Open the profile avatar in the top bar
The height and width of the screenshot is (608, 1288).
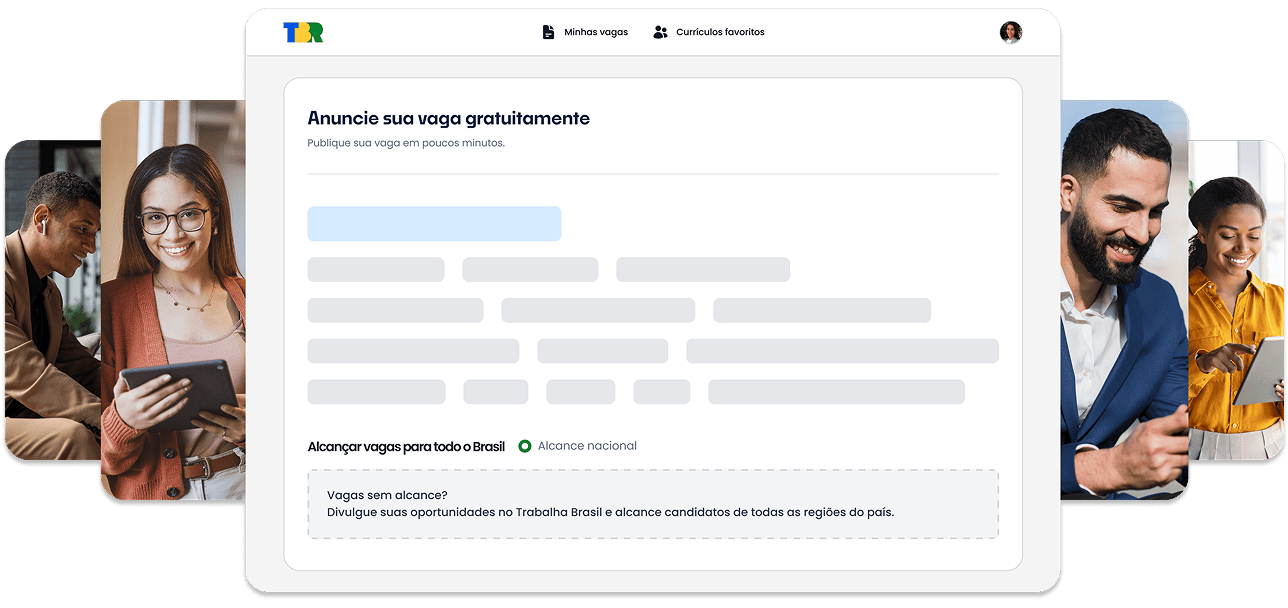(x=1011, y=31)
